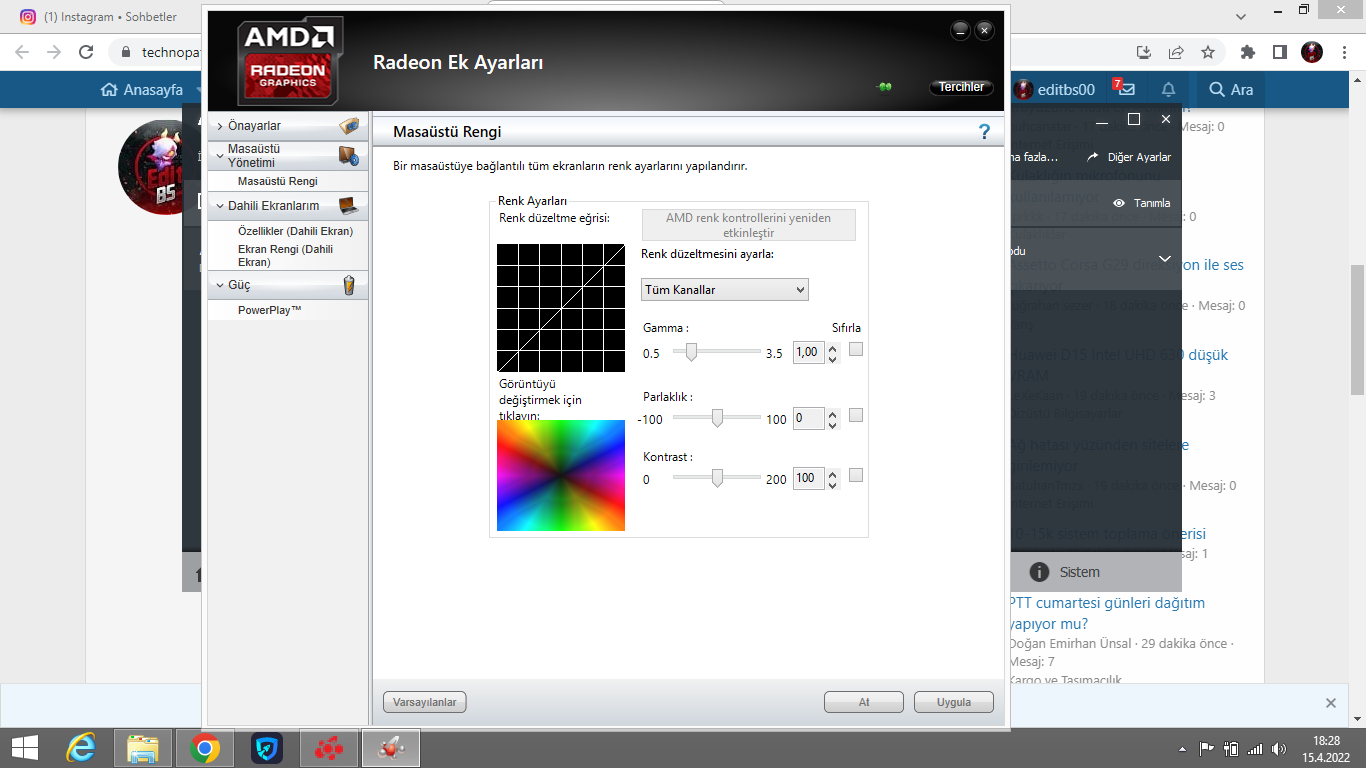Click the Uygula apply button

point(954,702)
